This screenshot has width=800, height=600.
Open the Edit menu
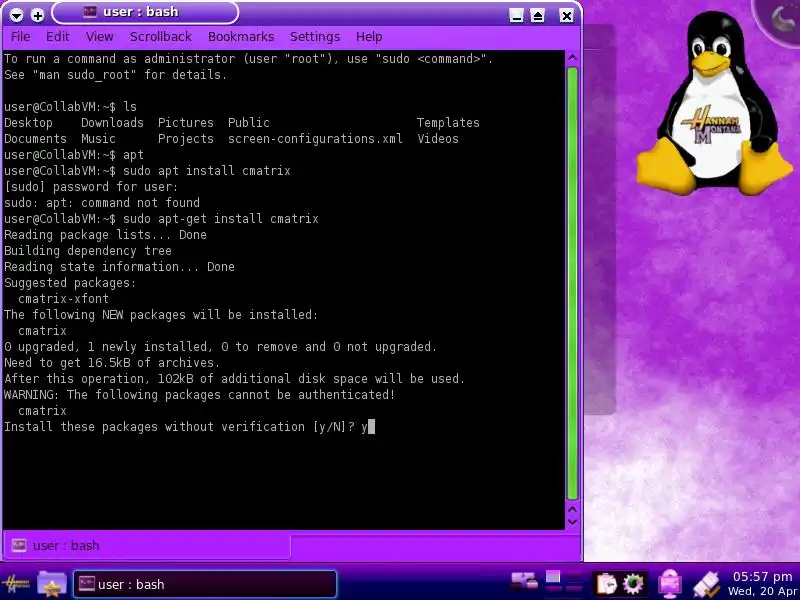point(57,37)
